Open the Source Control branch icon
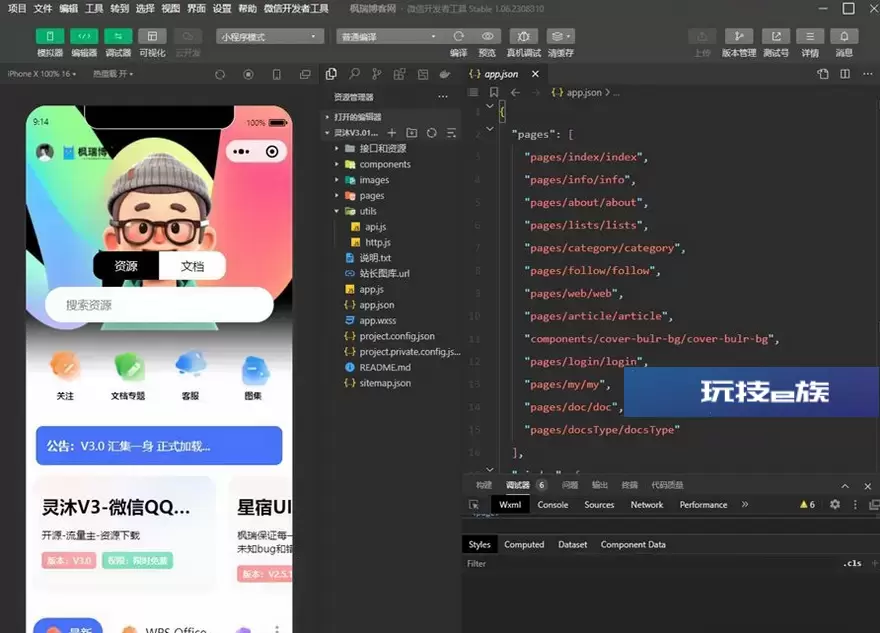The width and height of the screenshot is (880, 633). [x=377, y=74]
